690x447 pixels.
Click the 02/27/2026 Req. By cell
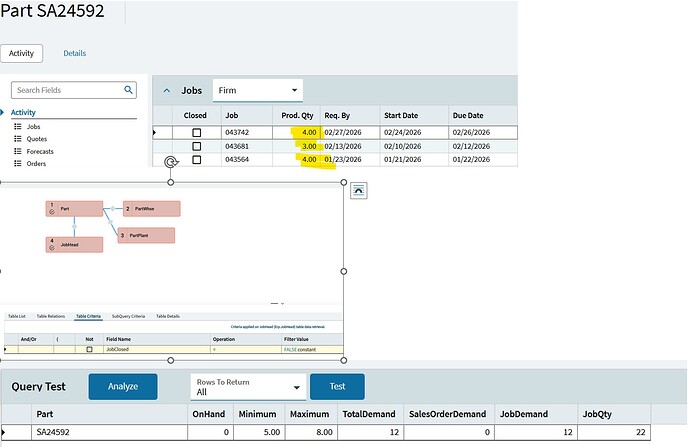click(x=350, y=132)
